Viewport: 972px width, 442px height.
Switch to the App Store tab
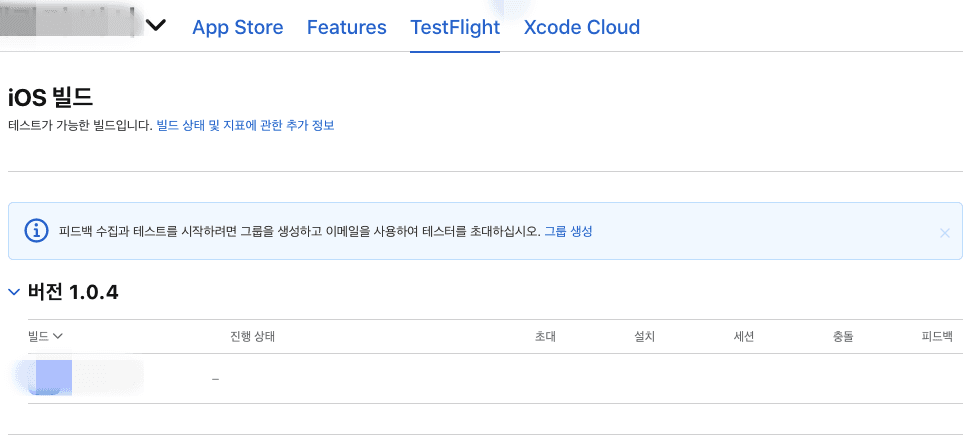click(237, 27)
